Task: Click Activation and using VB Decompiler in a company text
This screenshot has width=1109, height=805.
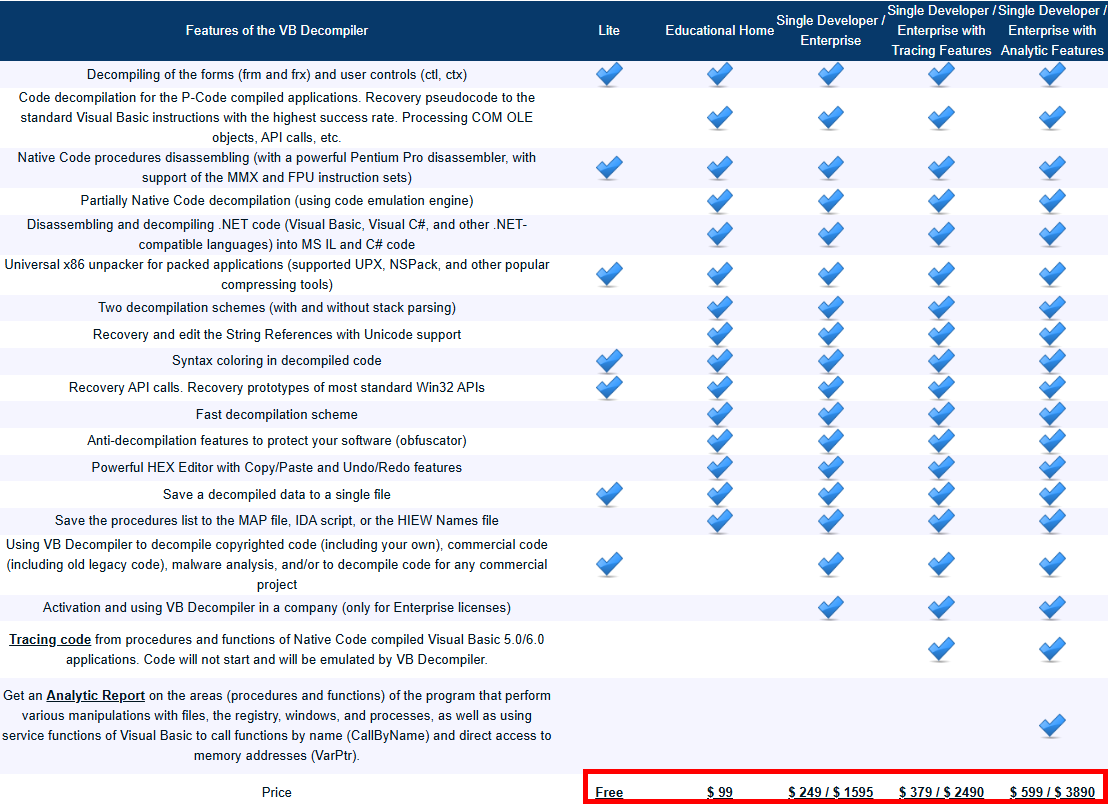Action: (x=277, y=608)
